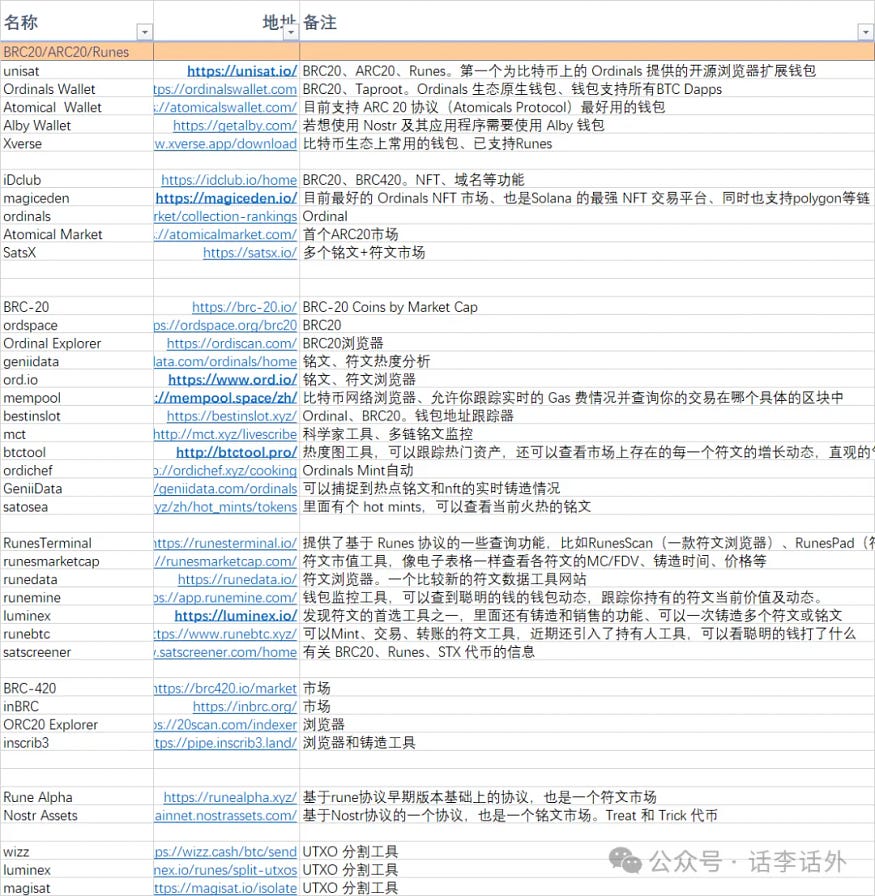Select the Alby Wallet cell

tap(77, 125)
